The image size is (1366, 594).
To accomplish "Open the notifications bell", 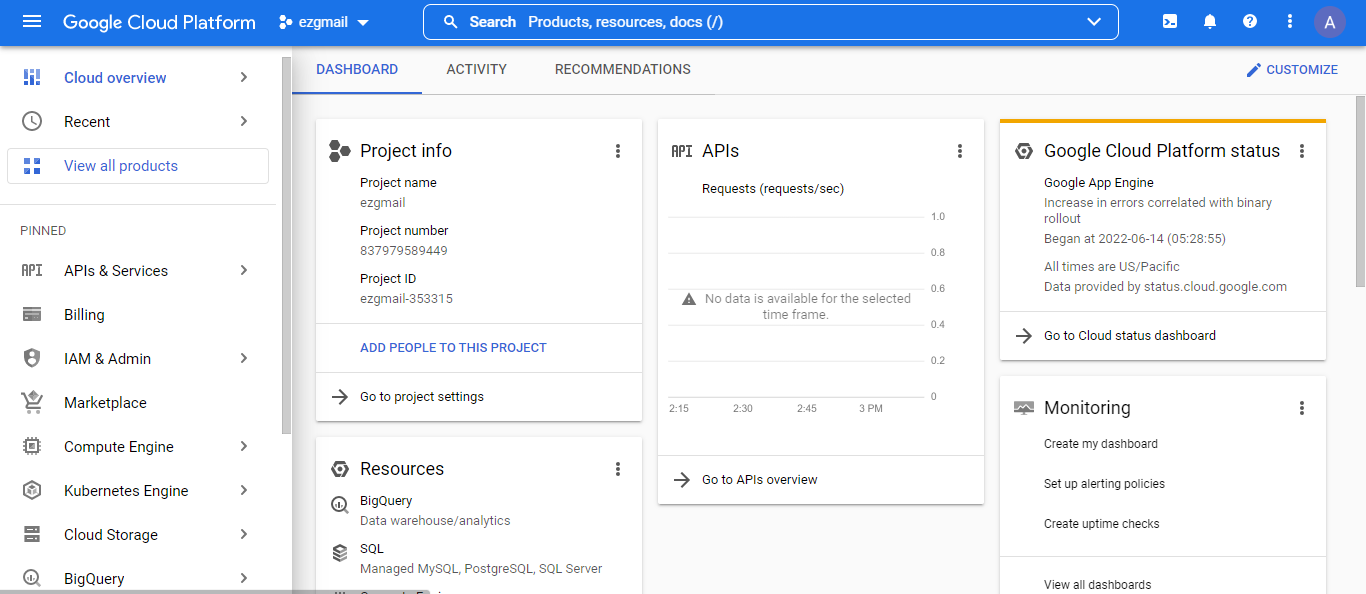I will (x=1210, y=21).
